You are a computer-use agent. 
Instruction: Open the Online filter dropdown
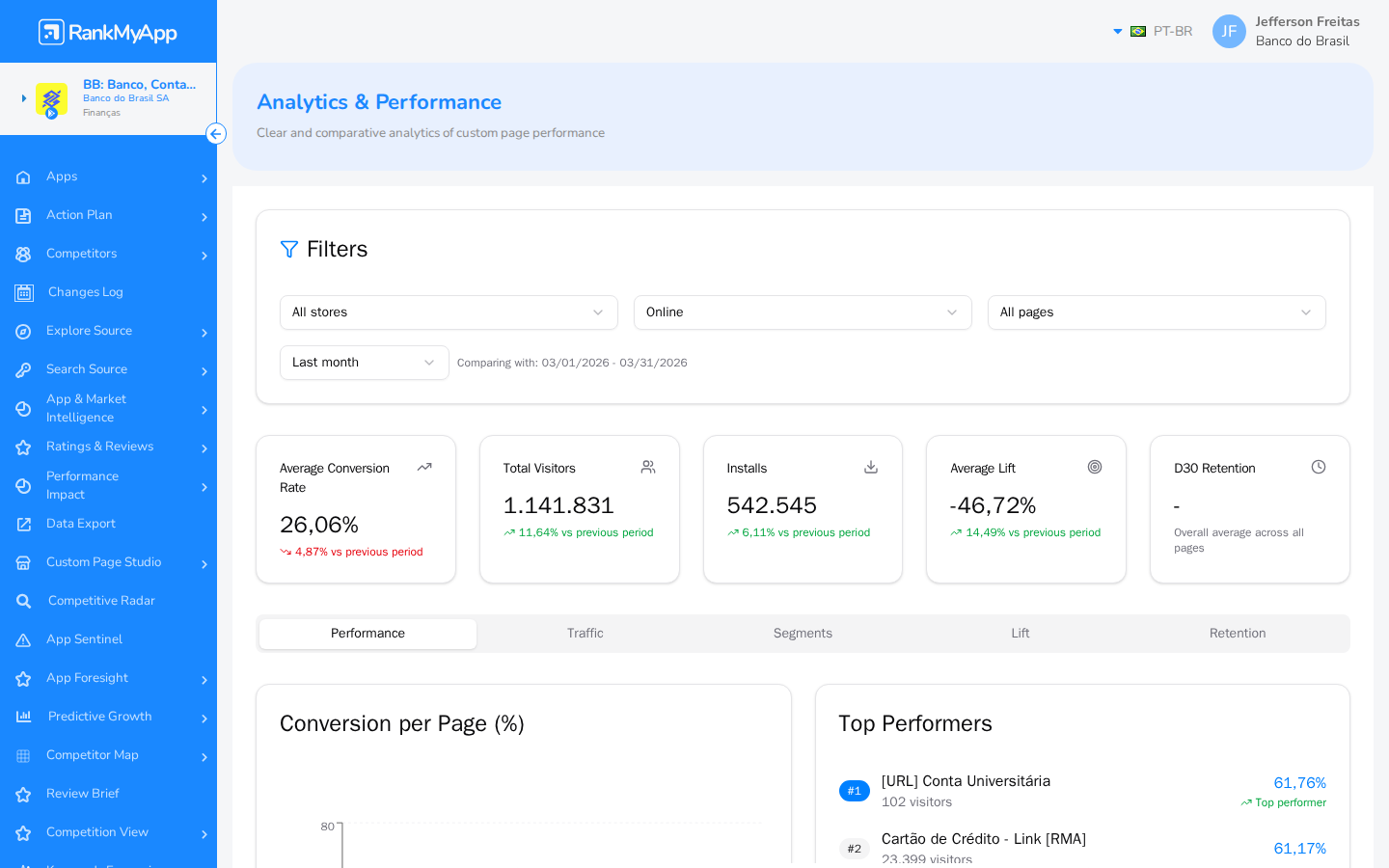803,312
